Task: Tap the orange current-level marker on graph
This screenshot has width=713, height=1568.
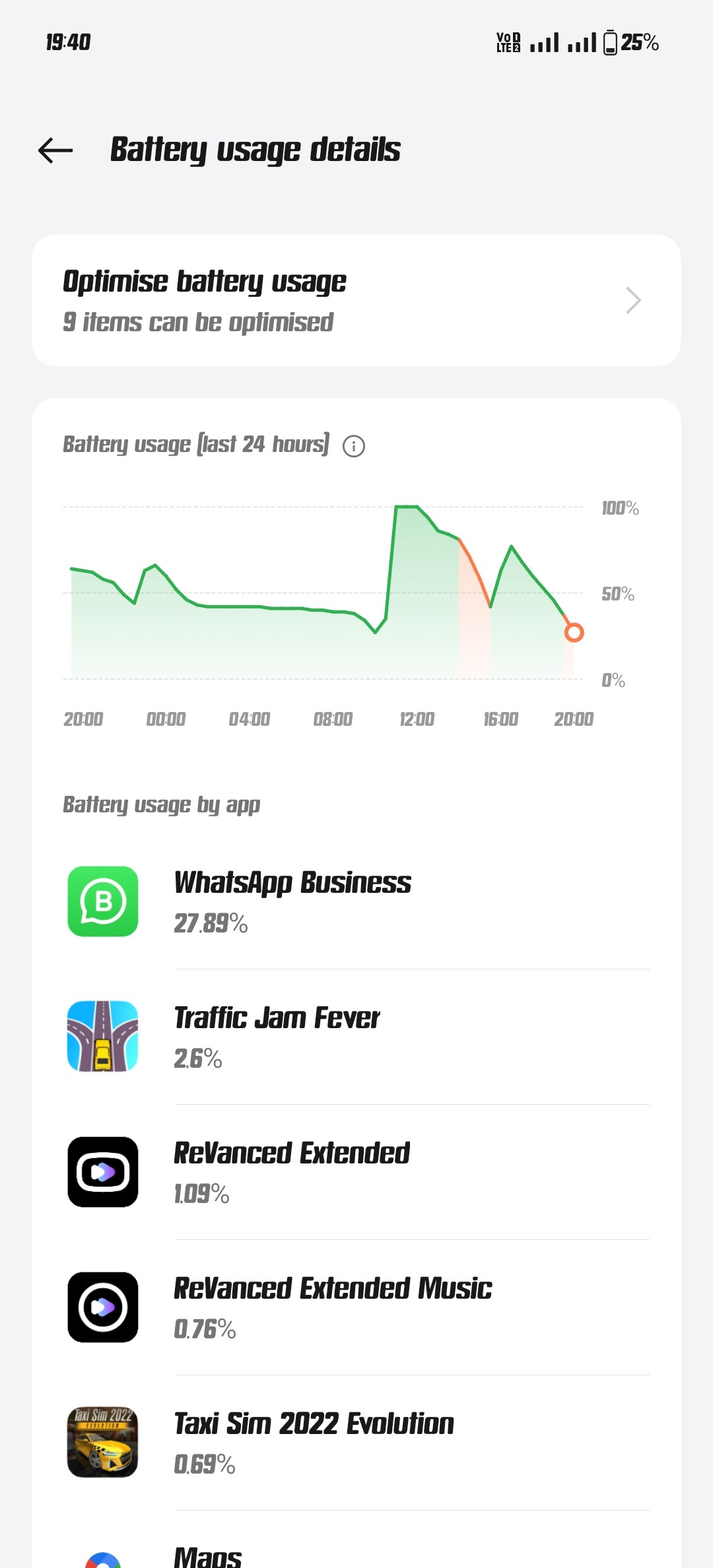Action: click(574, 632)
